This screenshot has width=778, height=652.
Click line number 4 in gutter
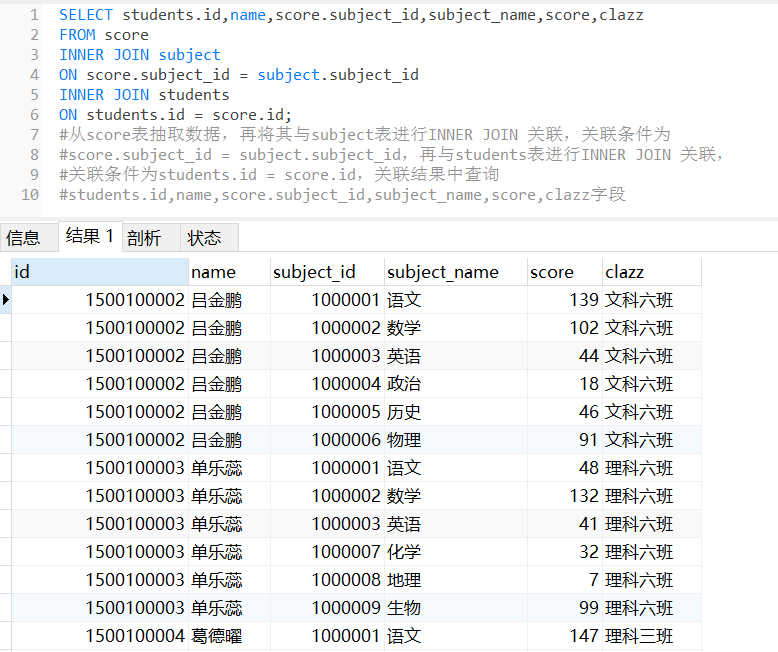pyautogui.click(x=34, y=74)
